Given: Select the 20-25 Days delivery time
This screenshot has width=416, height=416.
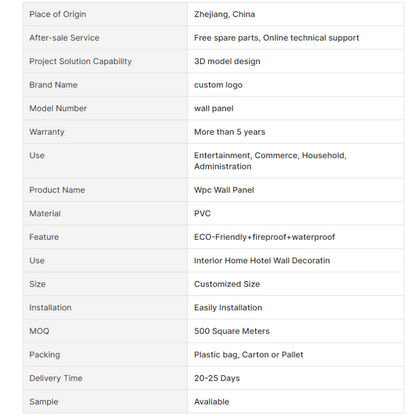Looking at the screenshot, I should pyautogui.click(x=217, y=378).
